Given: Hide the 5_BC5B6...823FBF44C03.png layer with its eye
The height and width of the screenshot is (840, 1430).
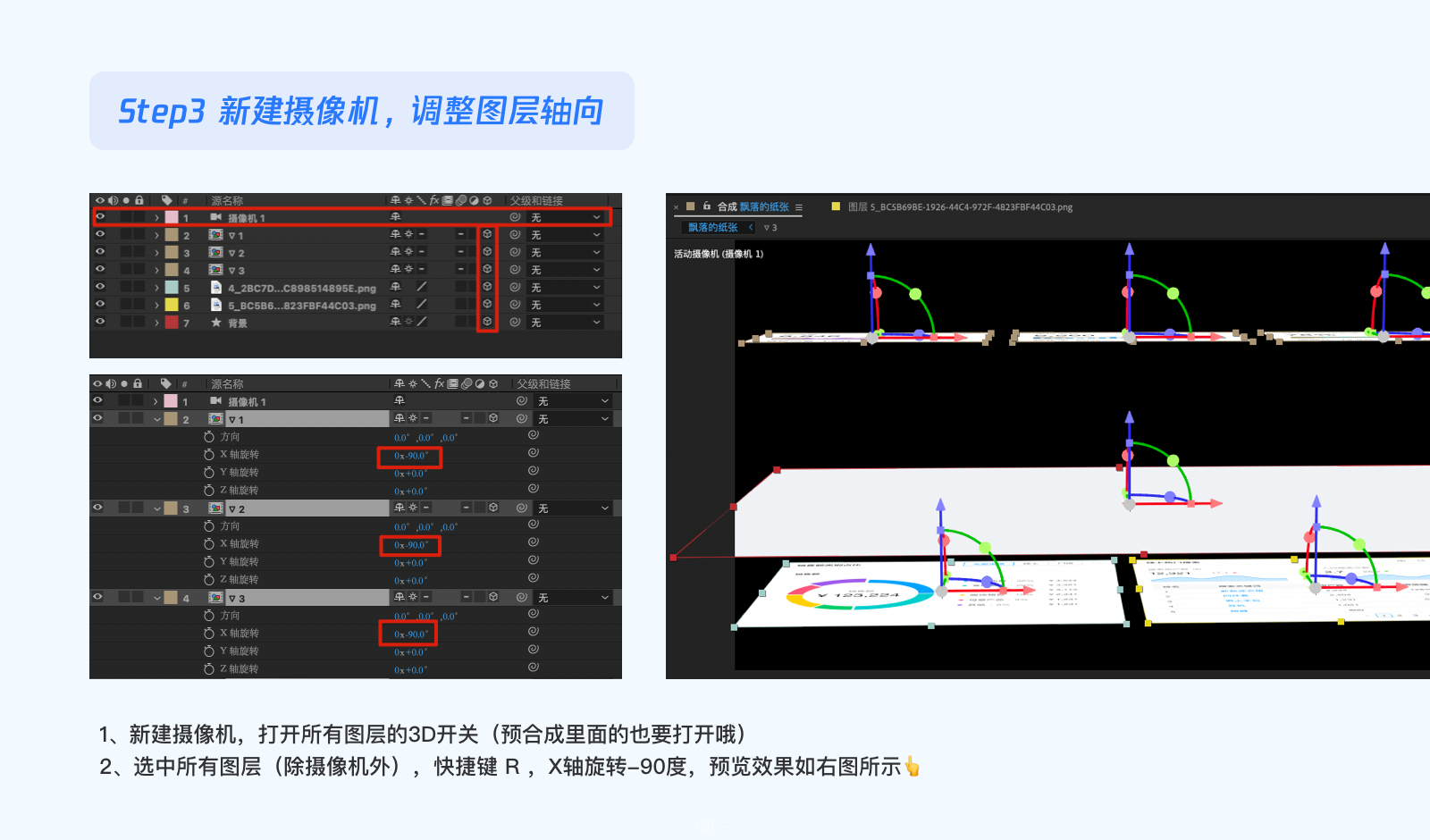Looking at the screenshot, I should 100,304.
